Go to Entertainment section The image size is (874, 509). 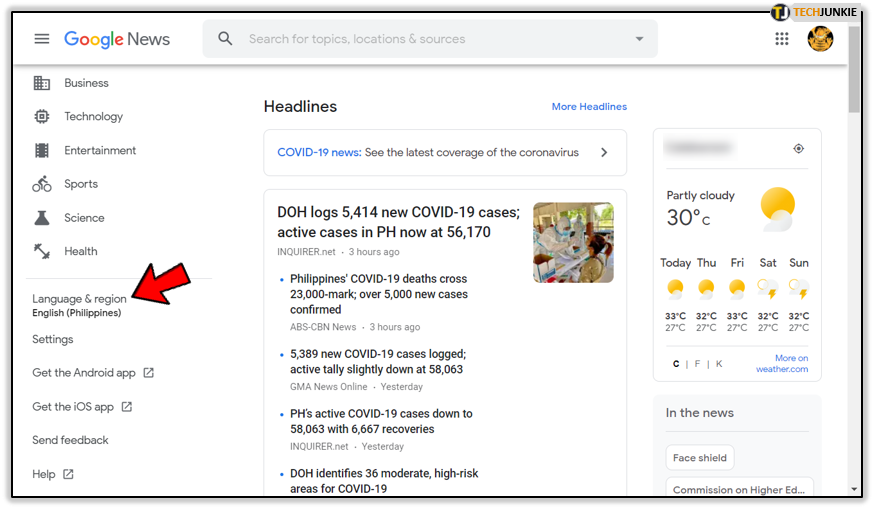pos(100,151)
